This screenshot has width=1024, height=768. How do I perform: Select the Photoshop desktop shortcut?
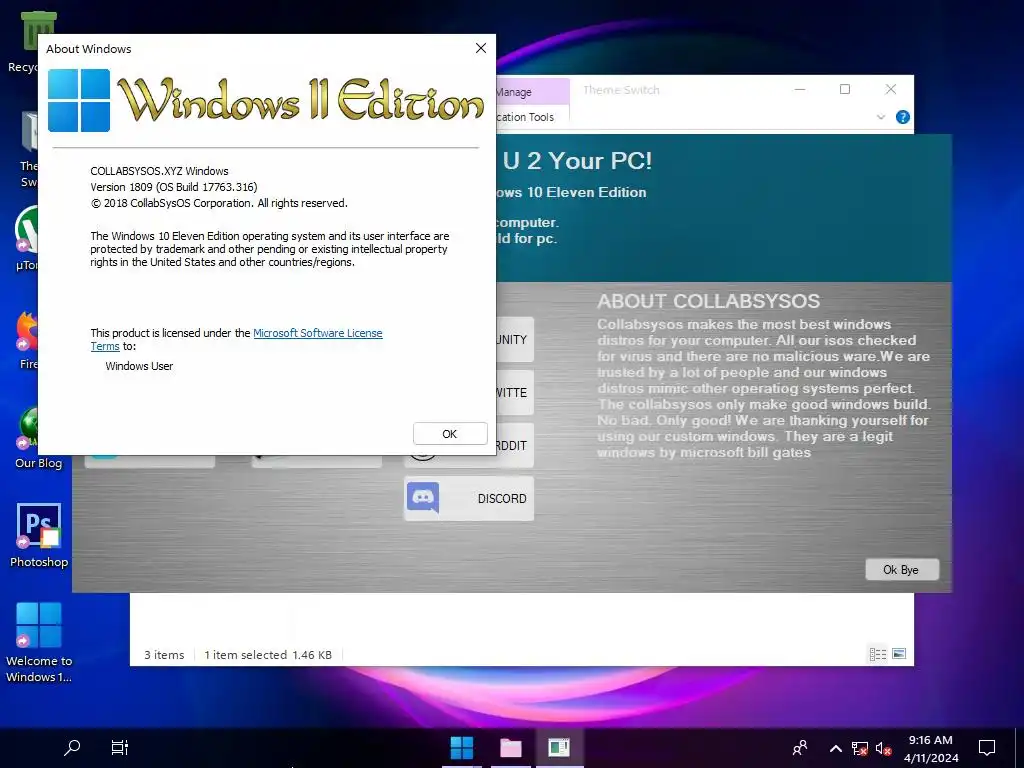point(39,536)
